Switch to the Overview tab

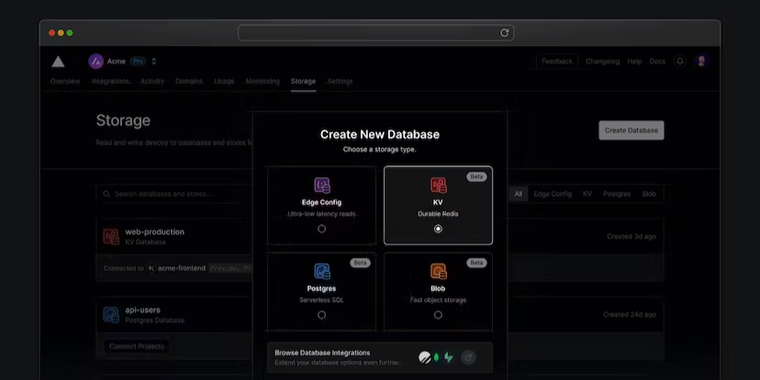(65, 81)
